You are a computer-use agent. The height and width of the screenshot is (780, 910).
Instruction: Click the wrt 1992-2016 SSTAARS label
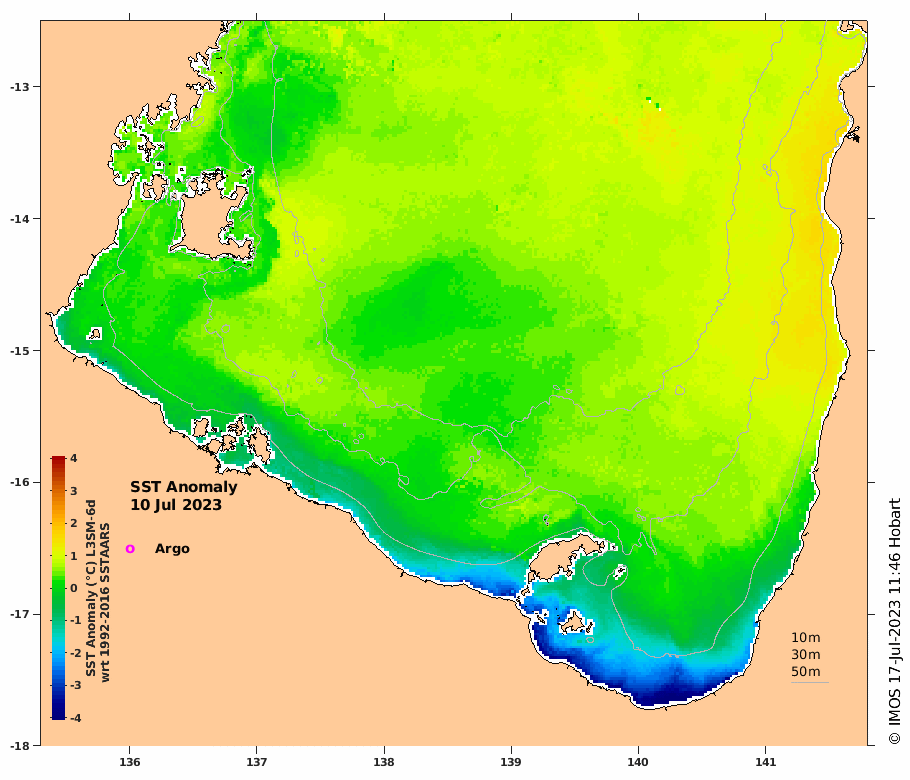(x=105, y=602)
